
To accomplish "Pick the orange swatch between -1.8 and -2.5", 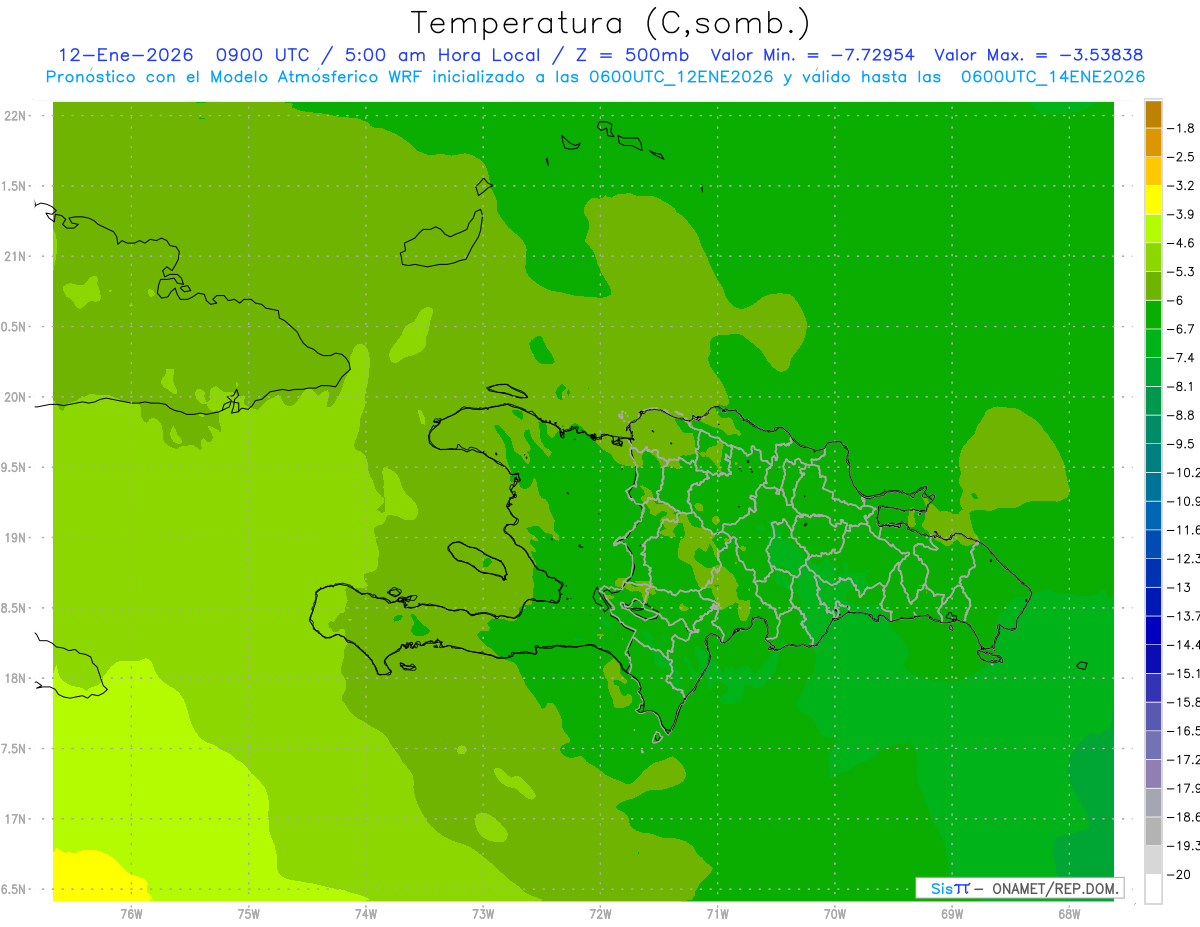I will coord(1153,143).
